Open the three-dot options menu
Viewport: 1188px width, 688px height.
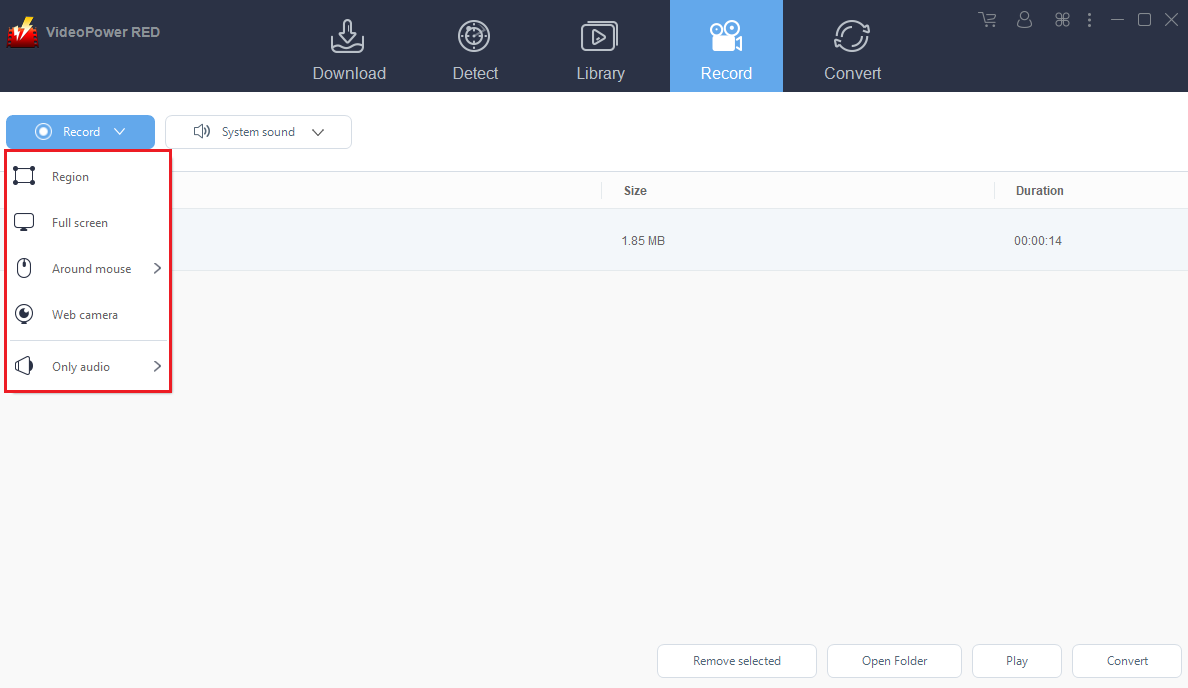point(1090,20)
